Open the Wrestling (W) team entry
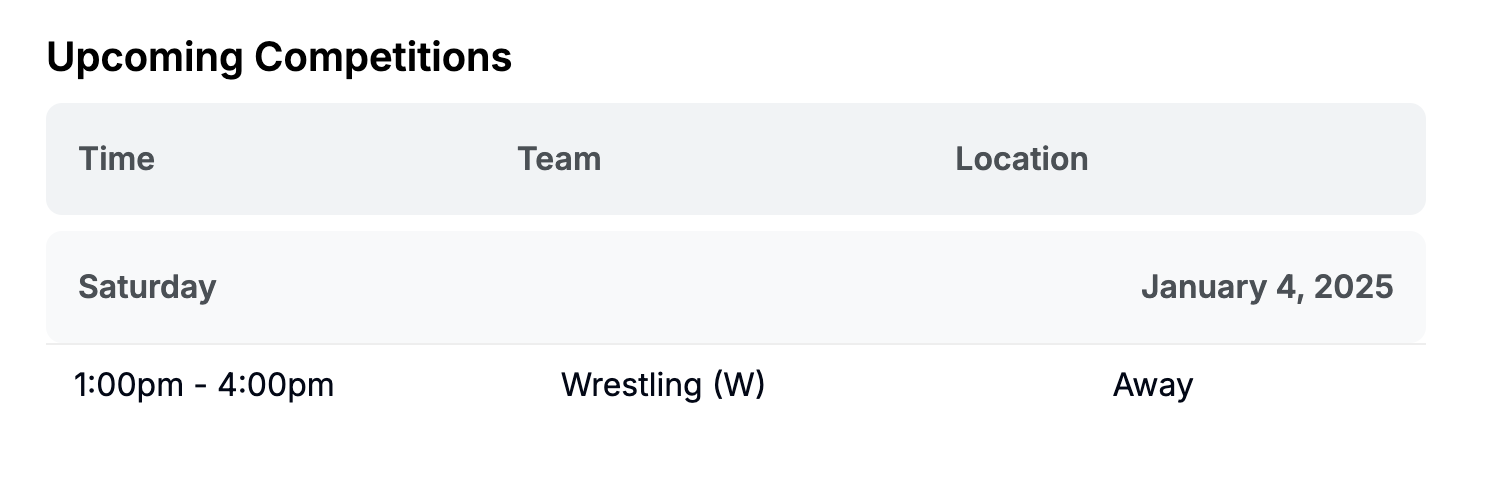 [662, 385]
